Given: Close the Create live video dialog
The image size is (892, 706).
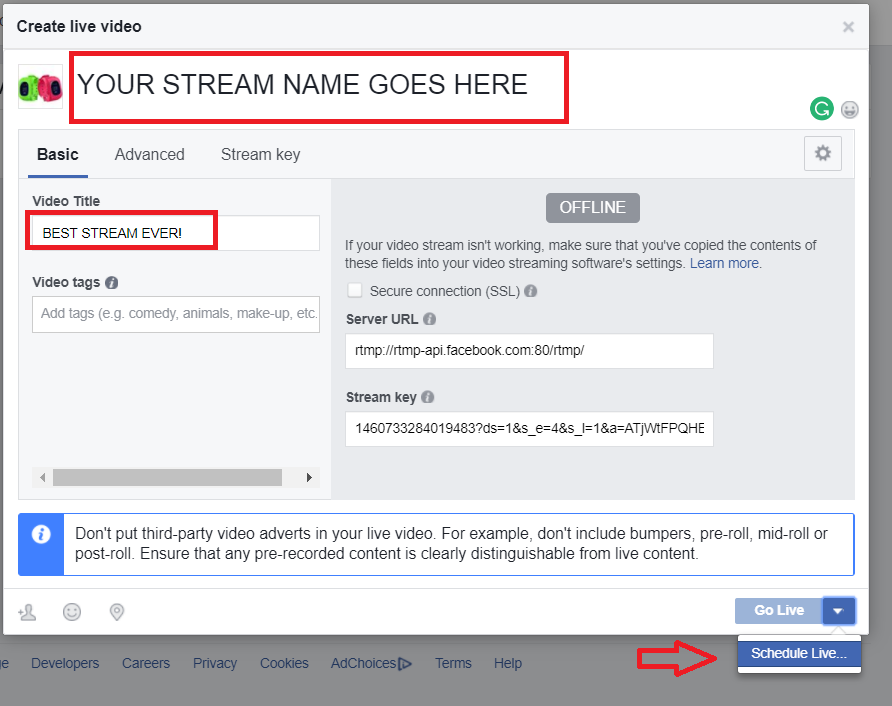Looking at the screenshot, I should [848, 27].
